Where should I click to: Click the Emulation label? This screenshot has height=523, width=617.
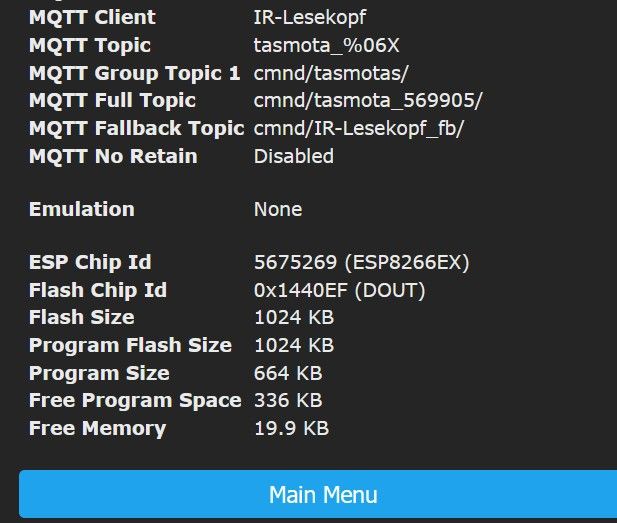click(x=81, y=209)
